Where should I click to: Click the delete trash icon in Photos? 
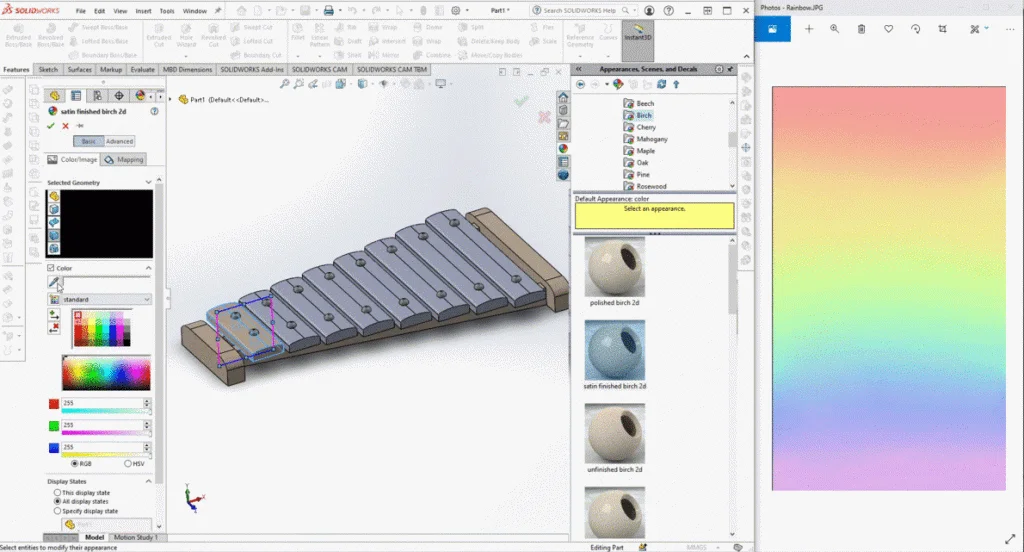(x=862, y=30)
